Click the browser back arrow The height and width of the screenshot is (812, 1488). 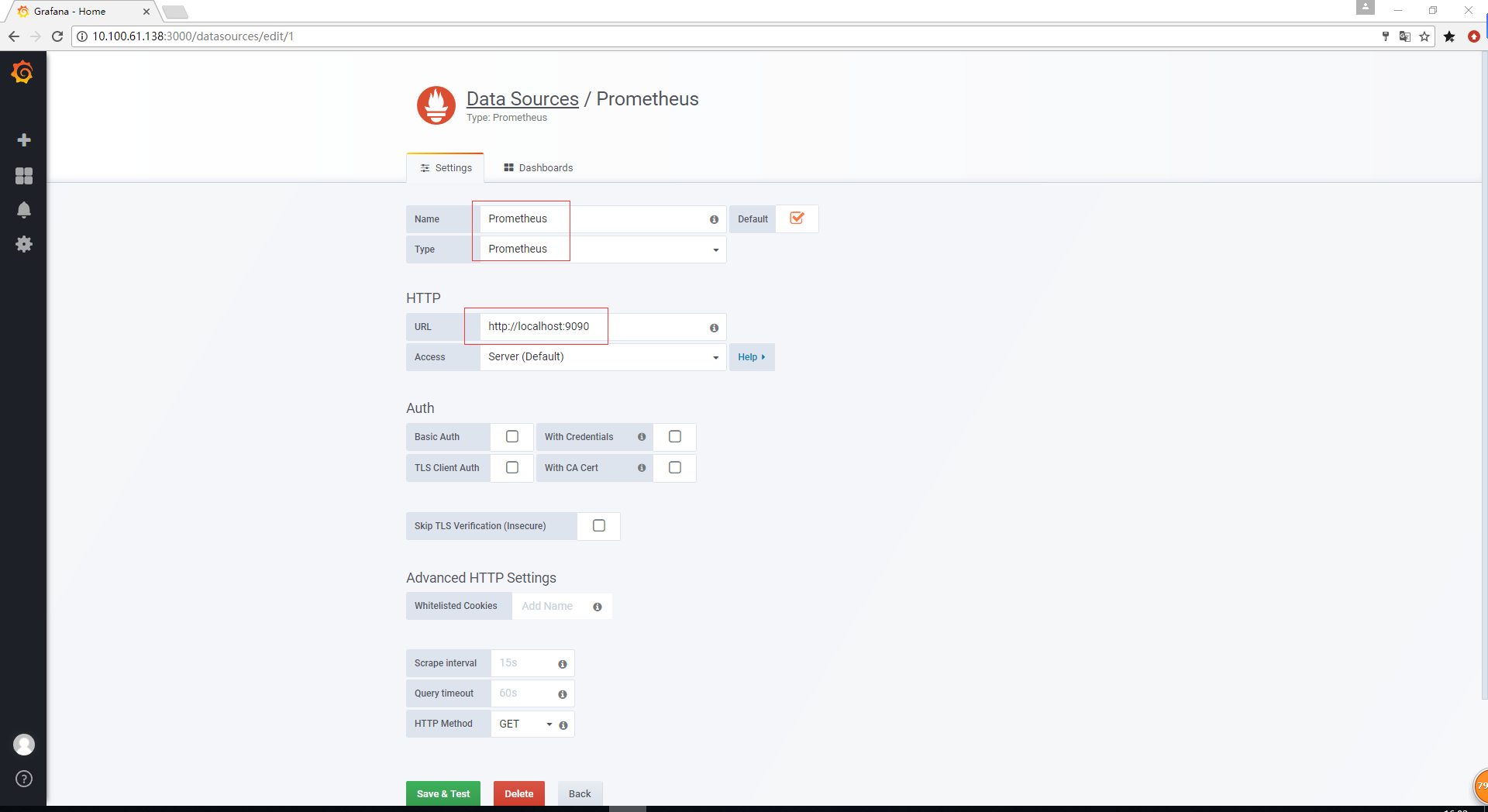coord(13,36)
